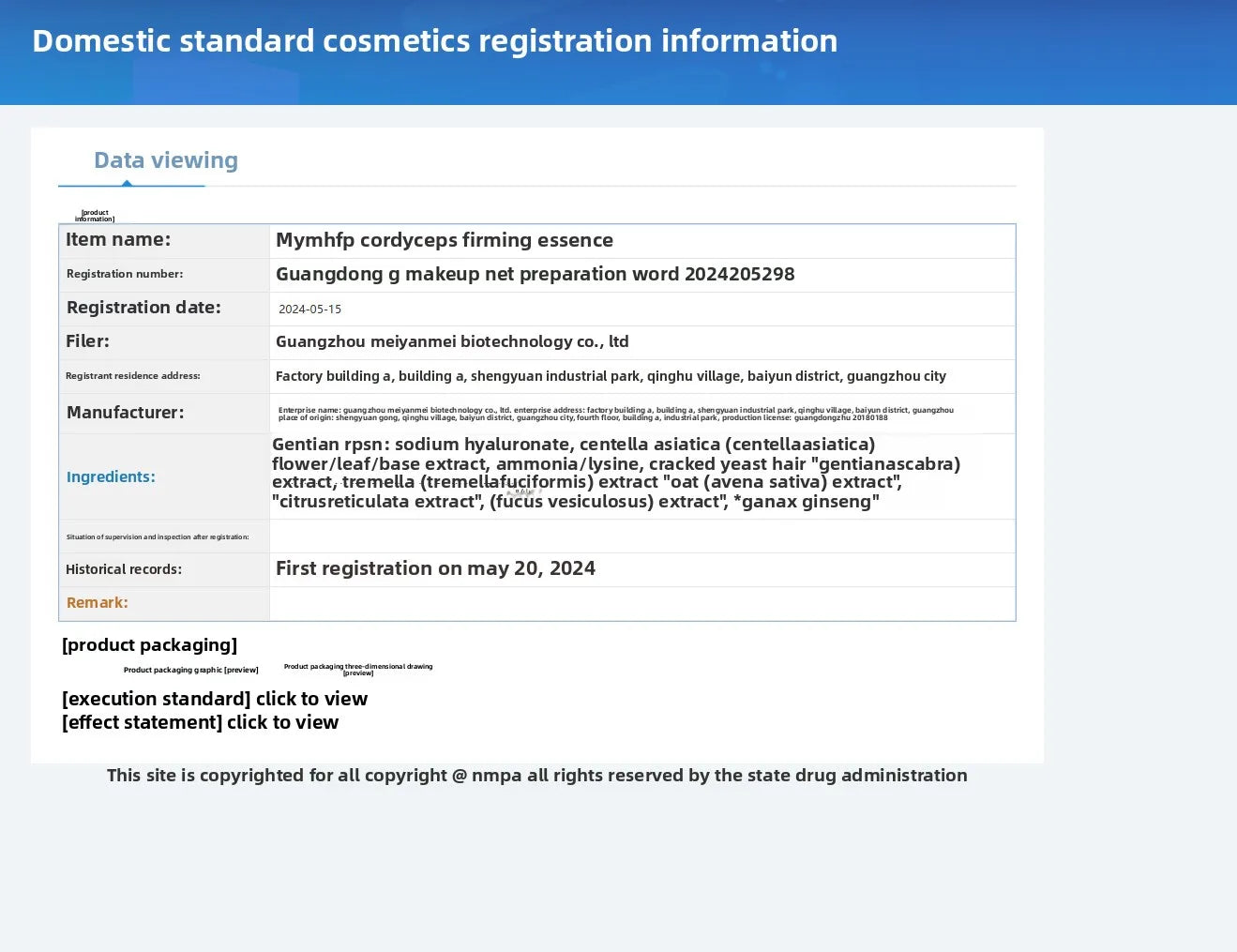Viewport: 1237px width, 952px height.
Task: View the execution standard document
Action: coord(215,699)
